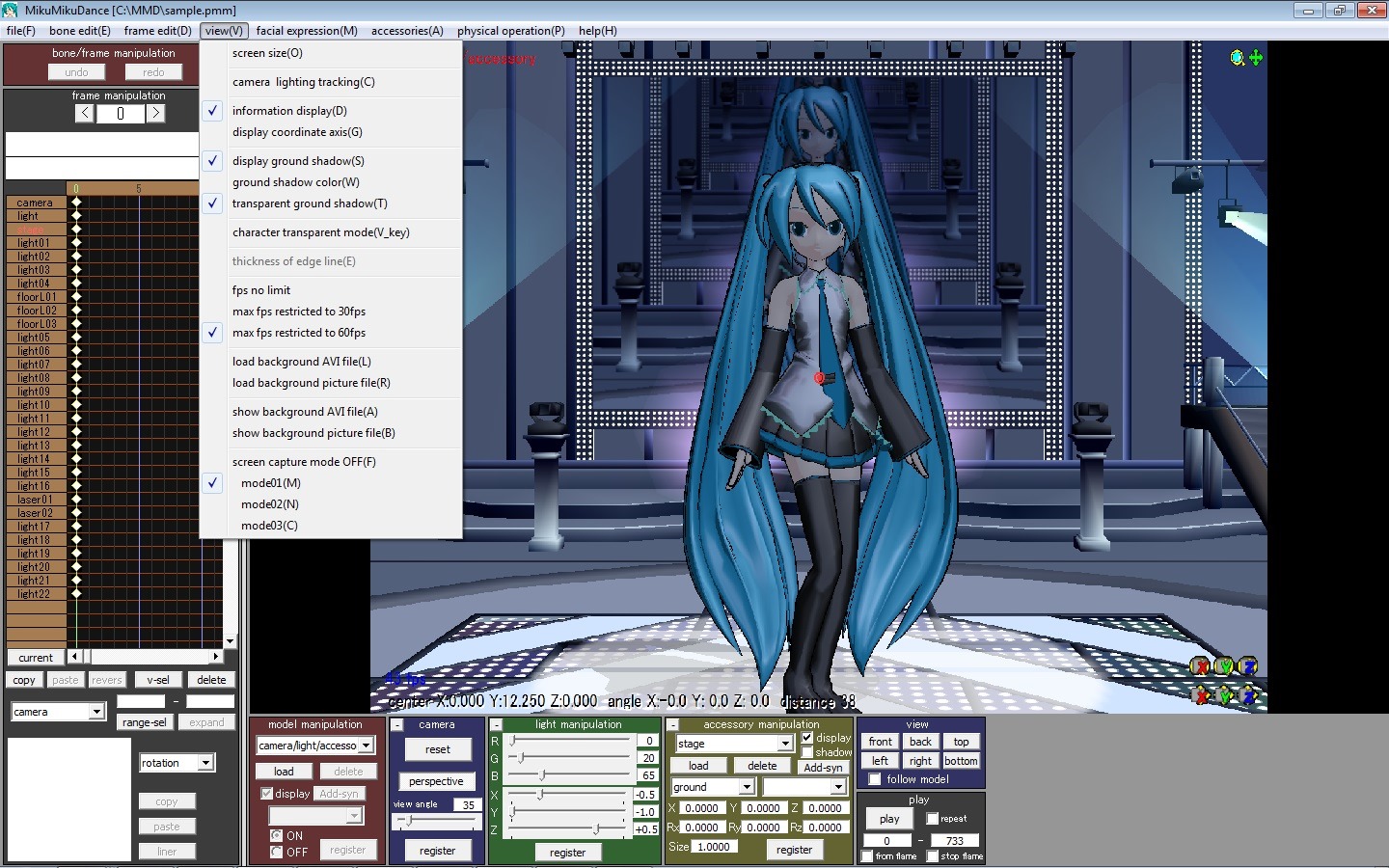
Task: Expand the rotation dropdown
Action: [205, 763]
